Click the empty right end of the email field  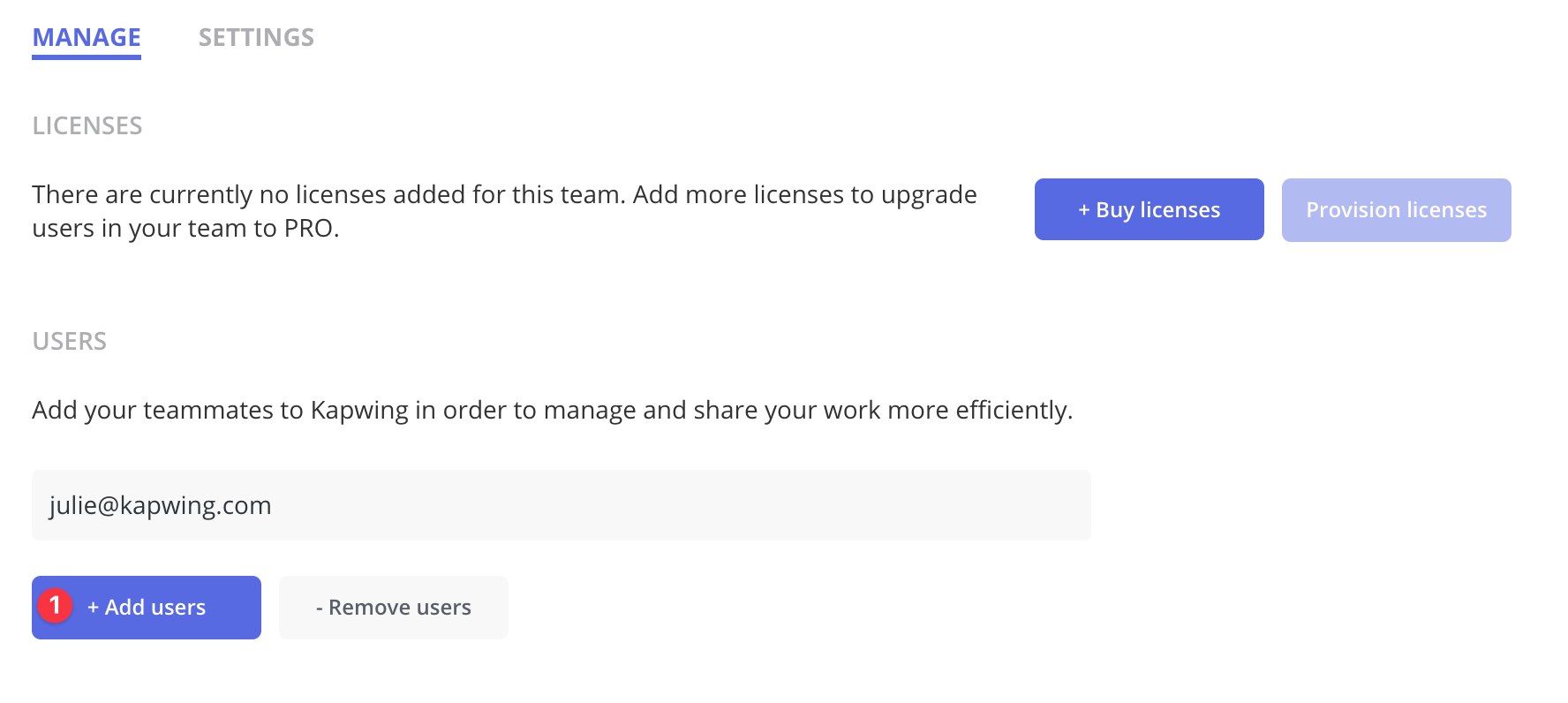1015,505
